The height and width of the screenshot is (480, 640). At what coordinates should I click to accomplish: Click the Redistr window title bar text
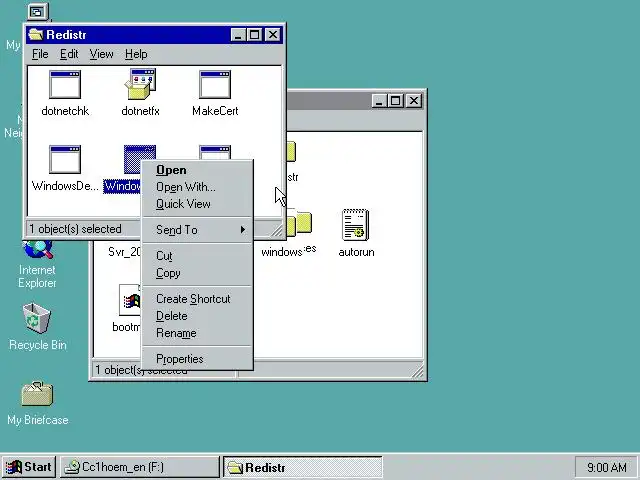click(66, 35)
